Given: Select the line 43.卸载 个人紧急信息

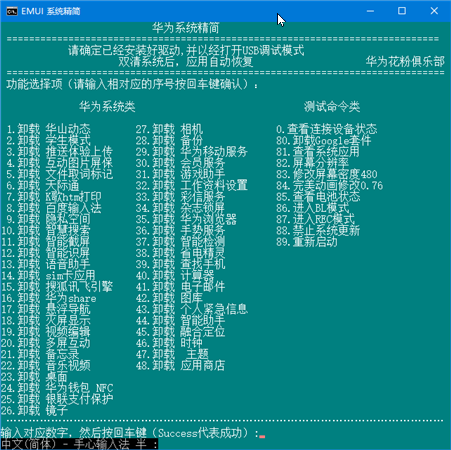Looking at the screenshot, I should 192,309.
